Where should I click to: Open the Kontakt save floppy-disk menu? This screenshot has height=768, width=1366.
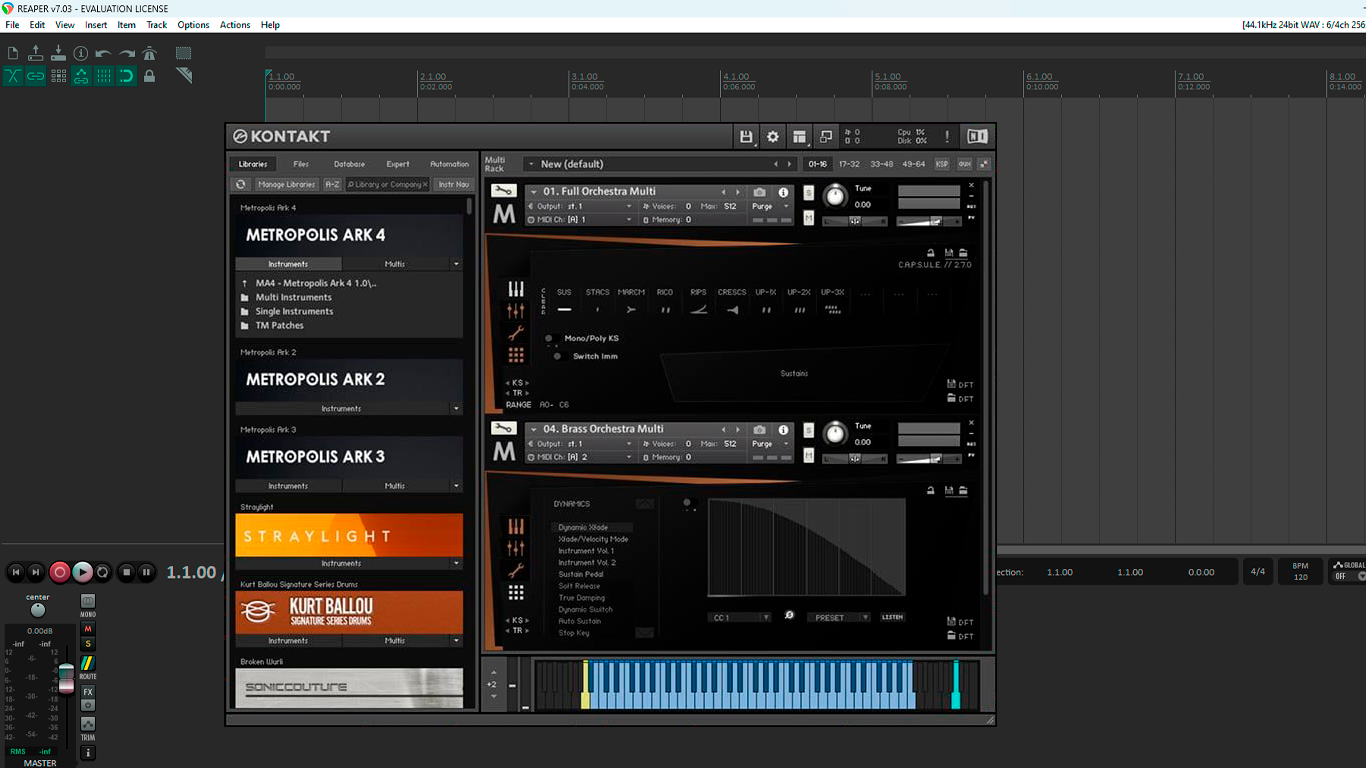pos(746,137)
